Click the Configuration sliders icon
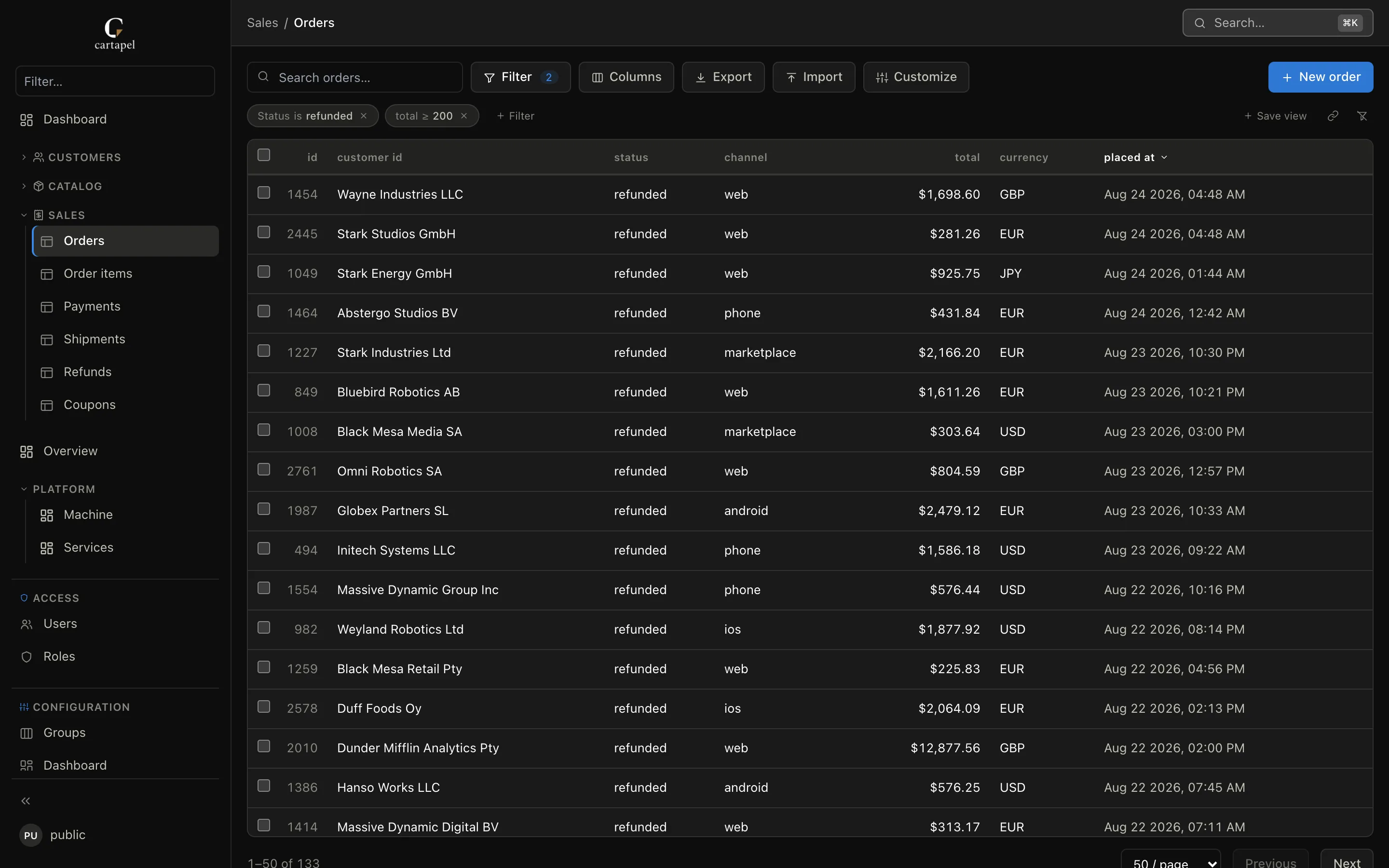 pos(24,707)
